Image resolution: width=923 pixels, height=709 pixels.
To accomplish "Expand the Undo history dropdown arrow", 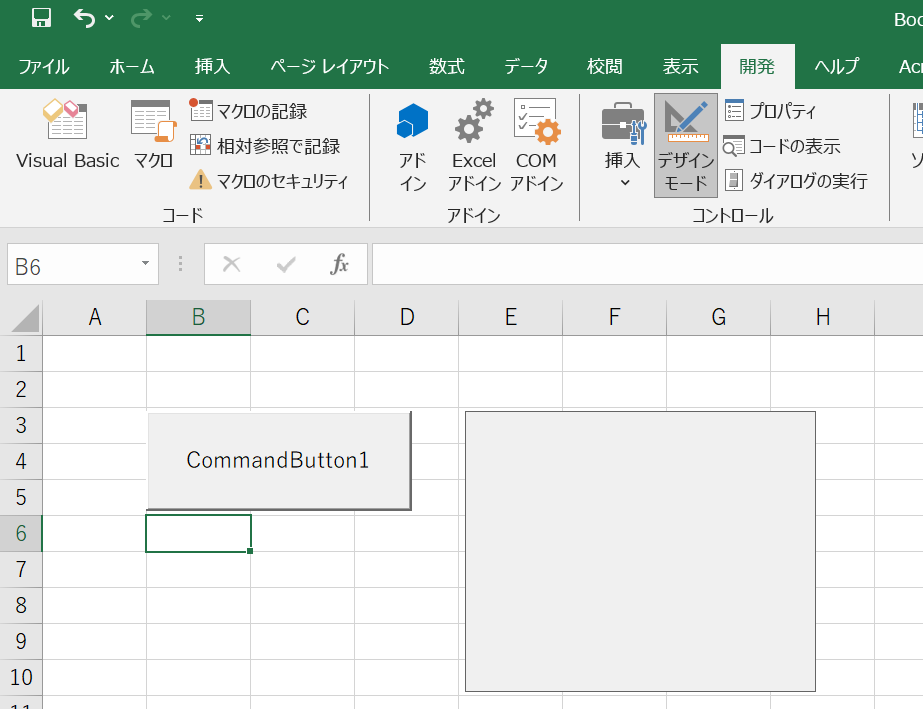I will point(109,18).
